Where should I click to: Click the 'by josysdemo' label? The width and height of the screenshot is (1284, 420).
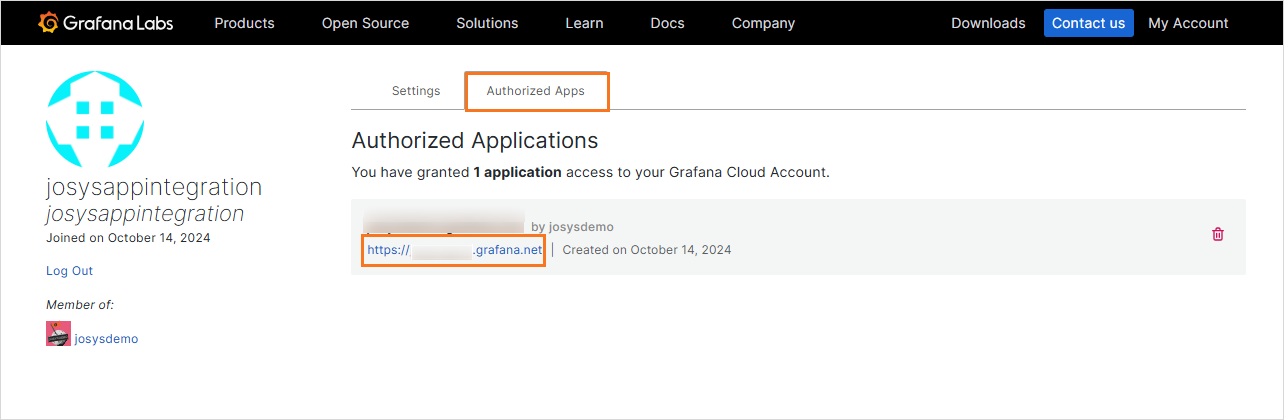pyautogui.click(x=572, y=227)
